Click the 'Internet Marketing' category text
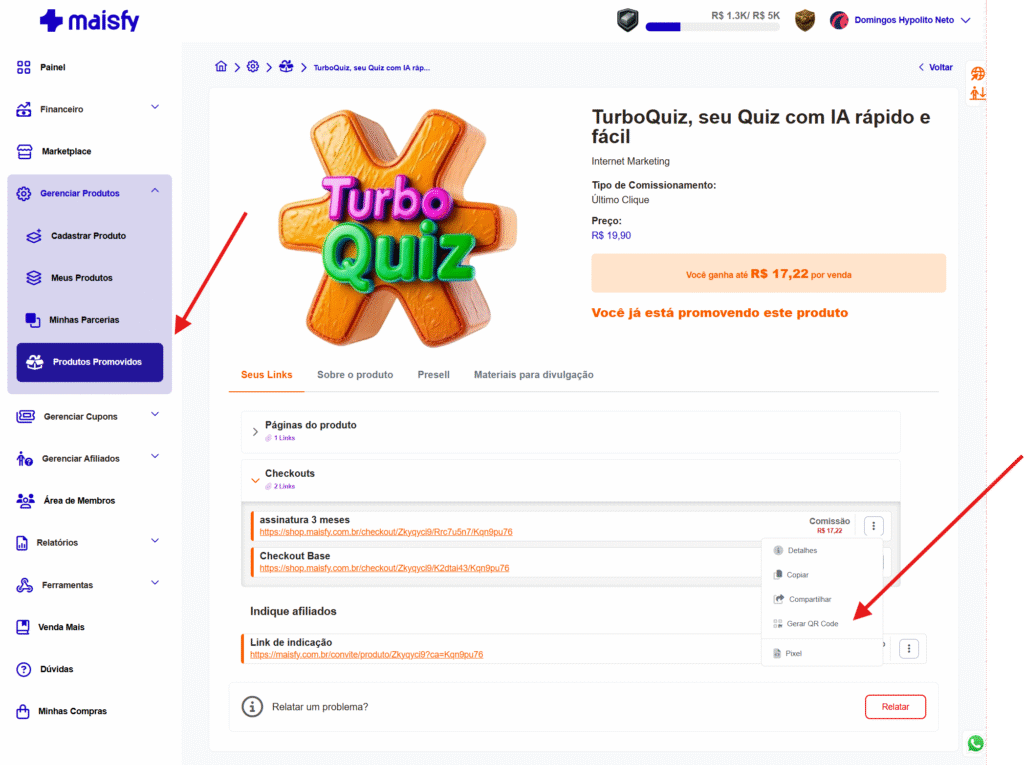Image resolution: width=1024 pixels, height=765 pixels. click(630, 161)
